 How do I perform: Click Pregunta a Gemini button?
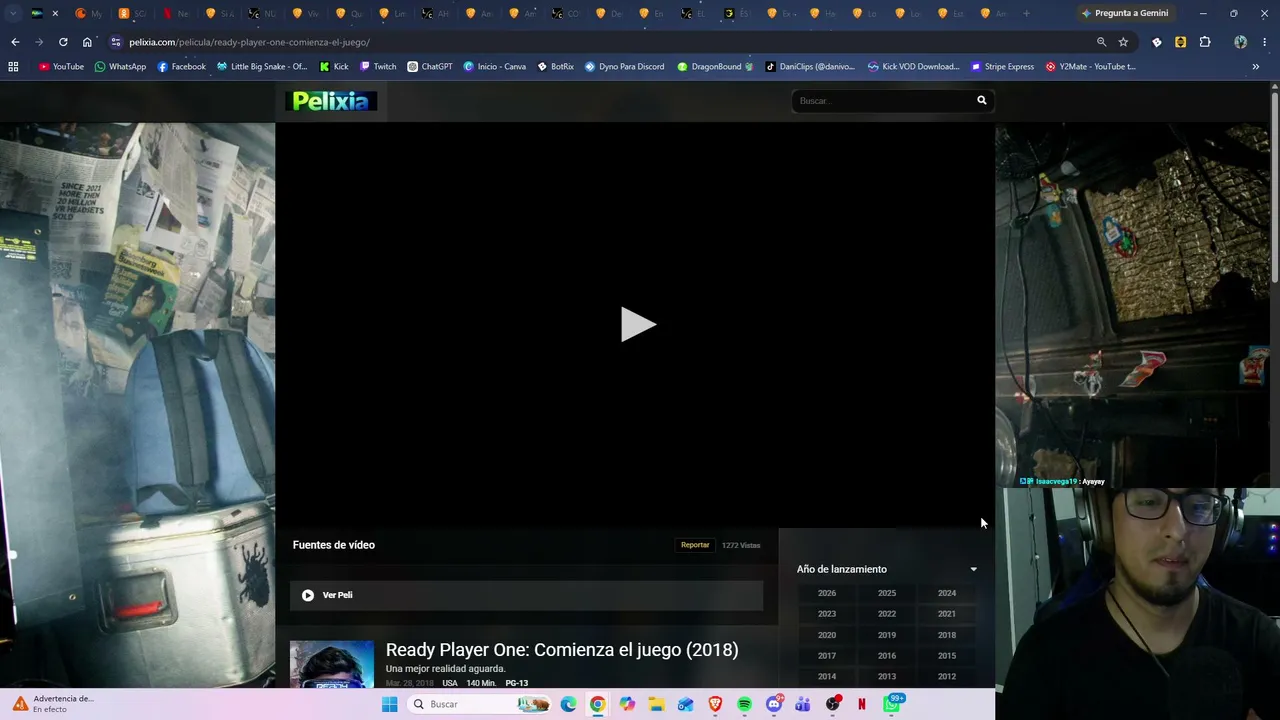point(1125,13)
